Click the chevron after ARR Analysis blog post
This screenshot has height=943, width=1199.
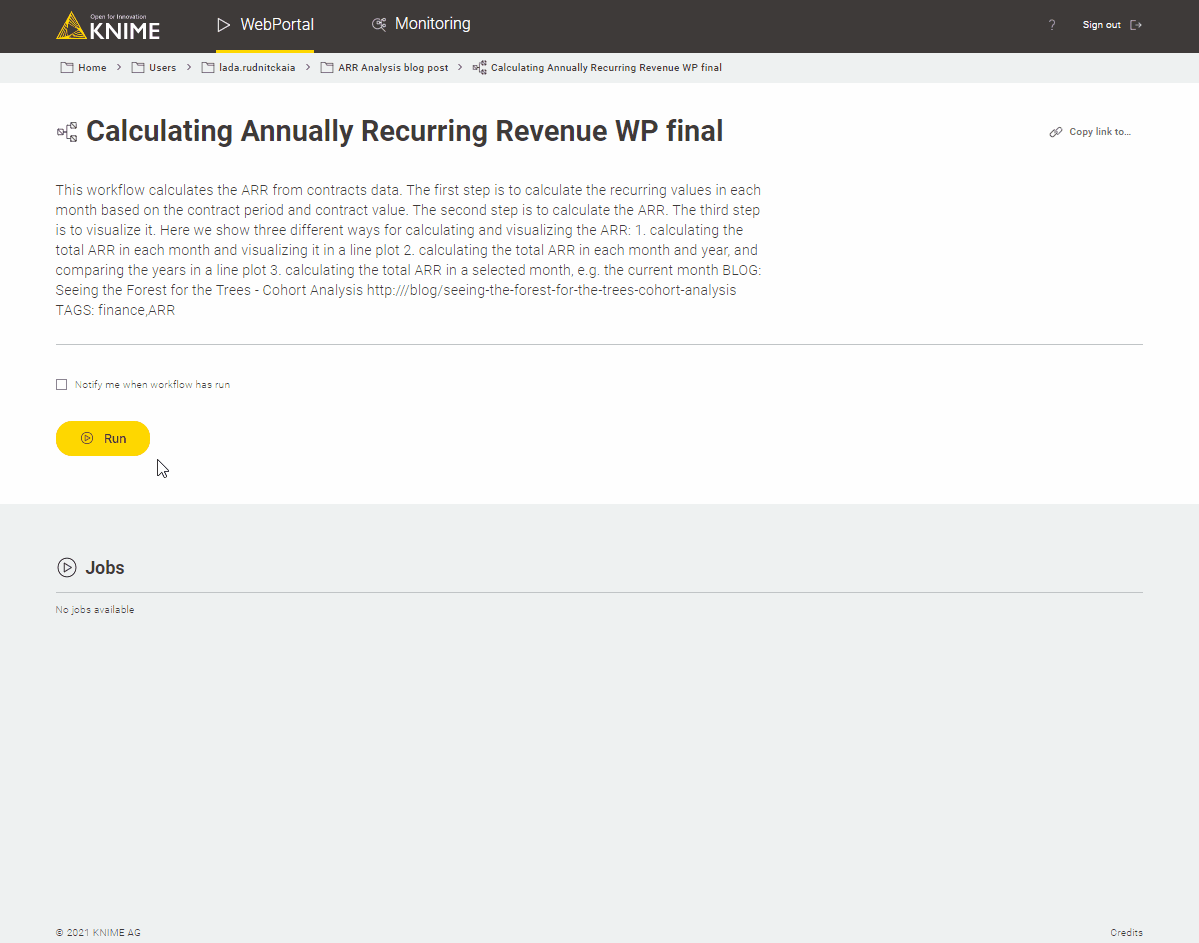(460, 67)
